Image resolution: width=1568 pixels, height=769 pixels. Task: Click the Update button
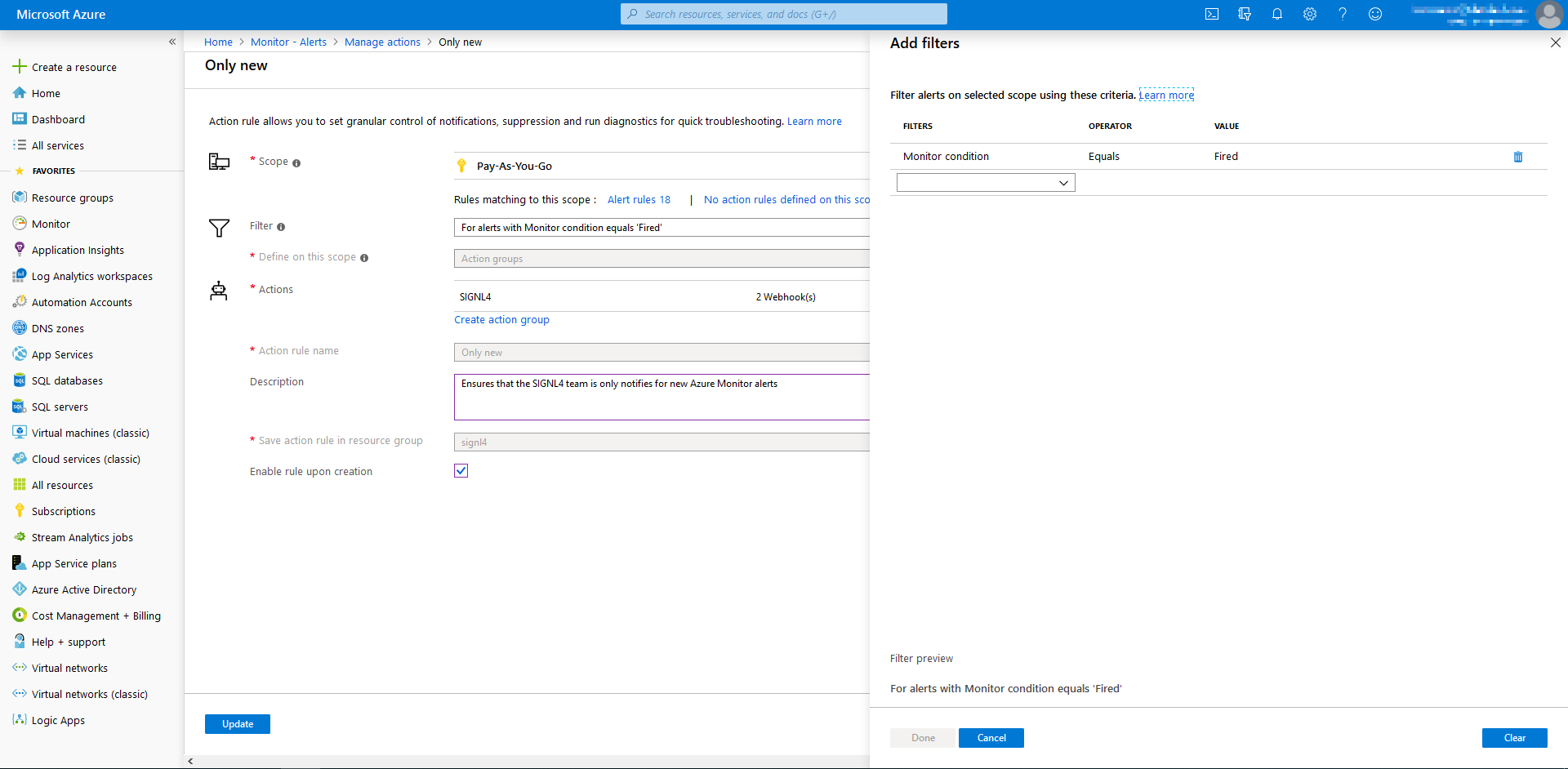(238, 724)
